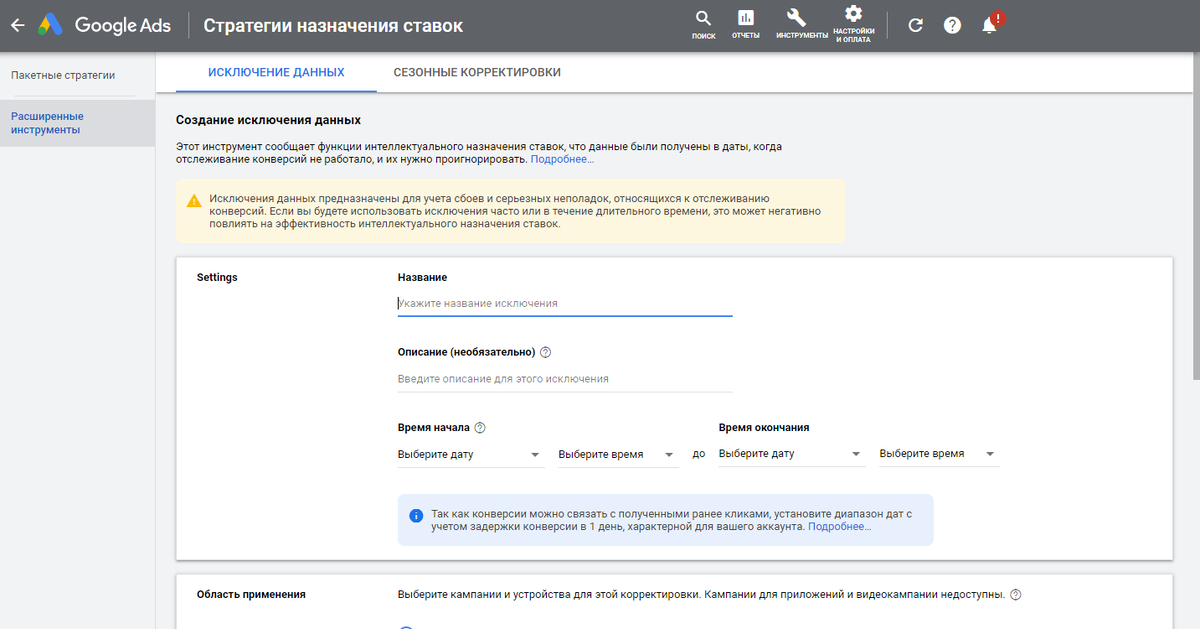Click the vertical page scrollbar
The height and width of the screenshot is (629, 1200).
point(1195,215)
